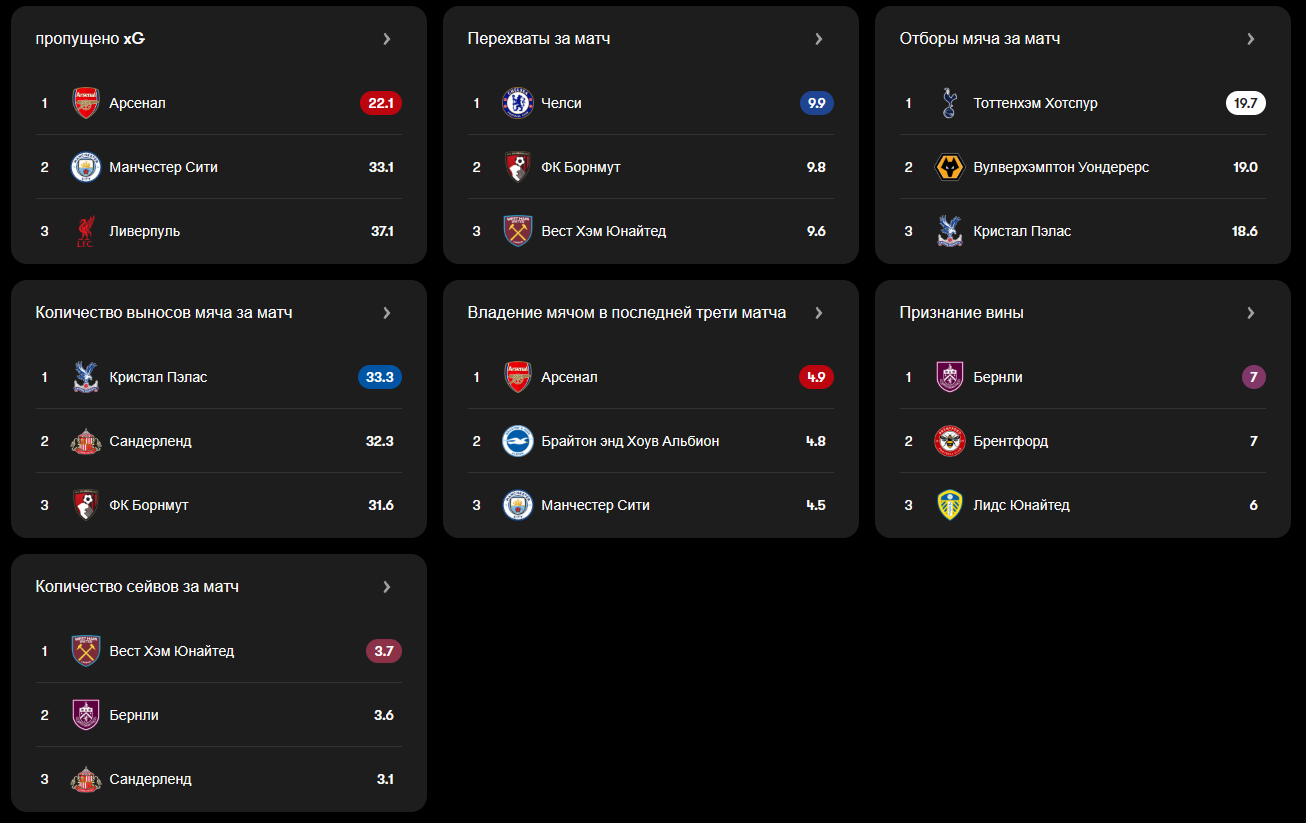Click the Arsenal crest in пропущено xG card
The height and width of the screenshot is (823, 1306).
click(x=86, y=103)
